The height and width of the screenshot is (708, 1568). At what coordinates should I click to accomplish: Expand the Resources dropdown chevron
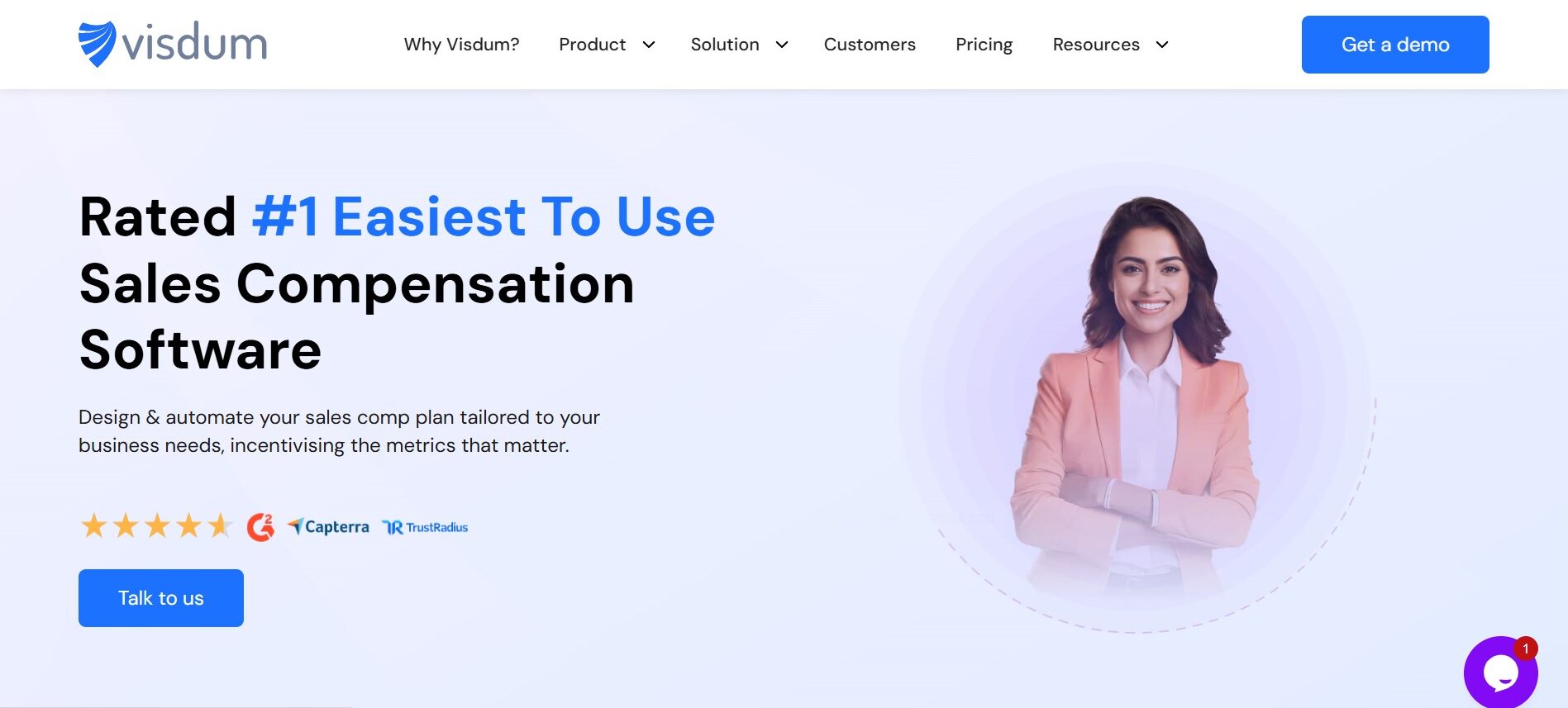(x=1162, y=45)
